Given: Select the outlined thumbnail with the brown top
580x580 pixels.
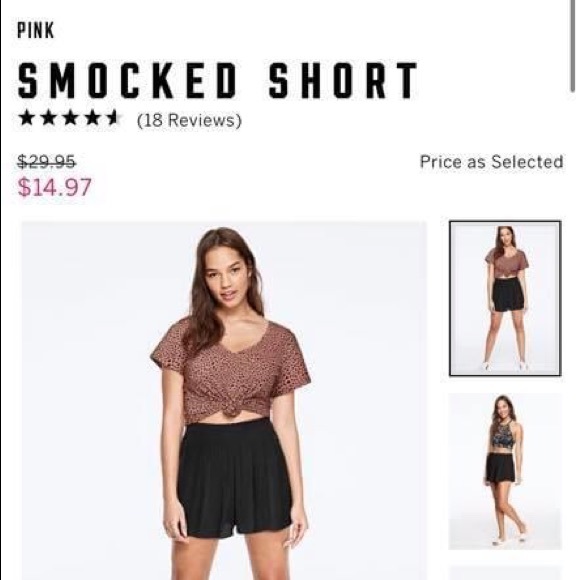Looking at the screenshot, I should point(505,298).
